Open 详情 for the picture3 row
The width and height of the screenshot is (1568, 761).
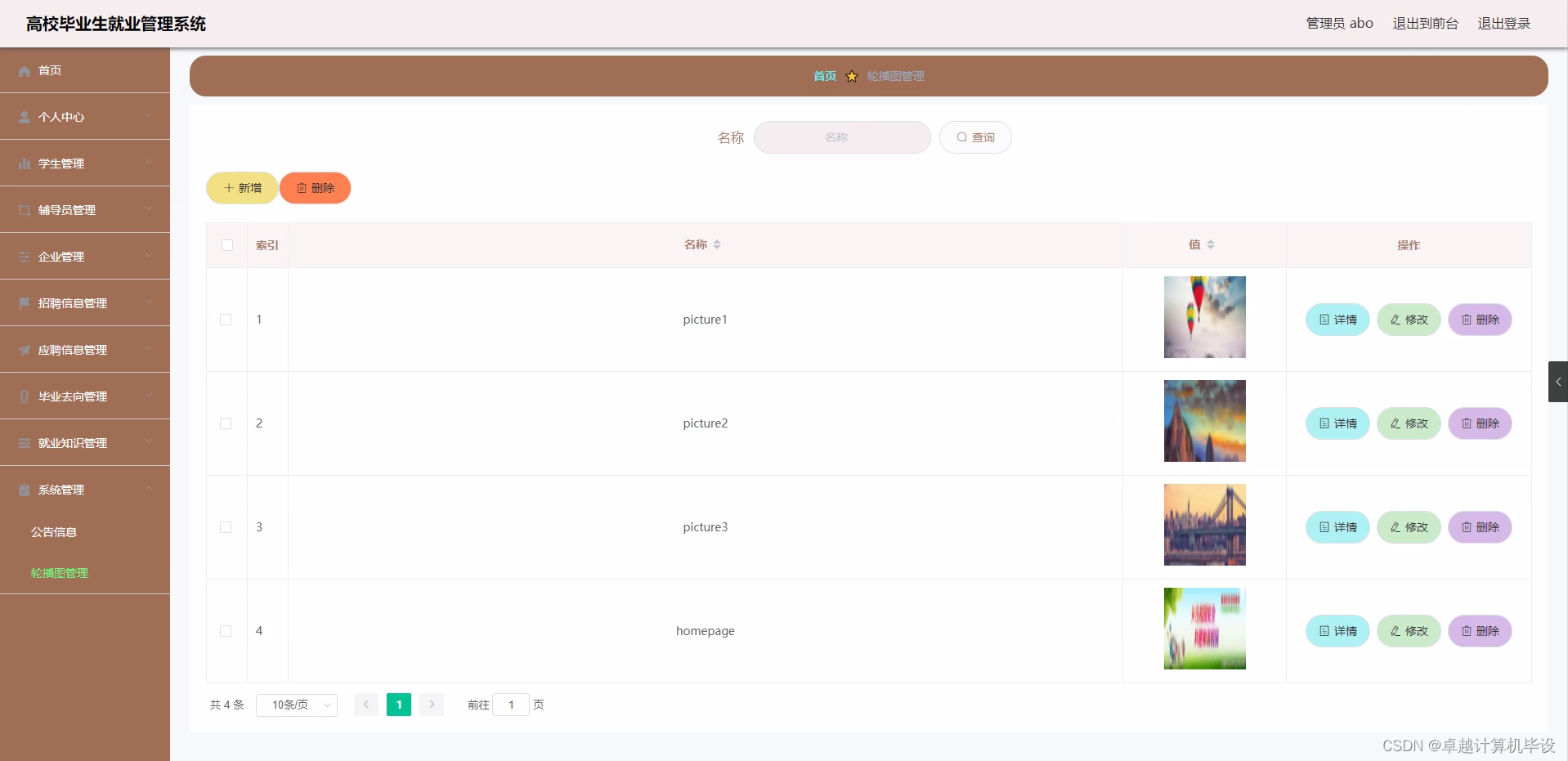click(x=1337, y=527)
